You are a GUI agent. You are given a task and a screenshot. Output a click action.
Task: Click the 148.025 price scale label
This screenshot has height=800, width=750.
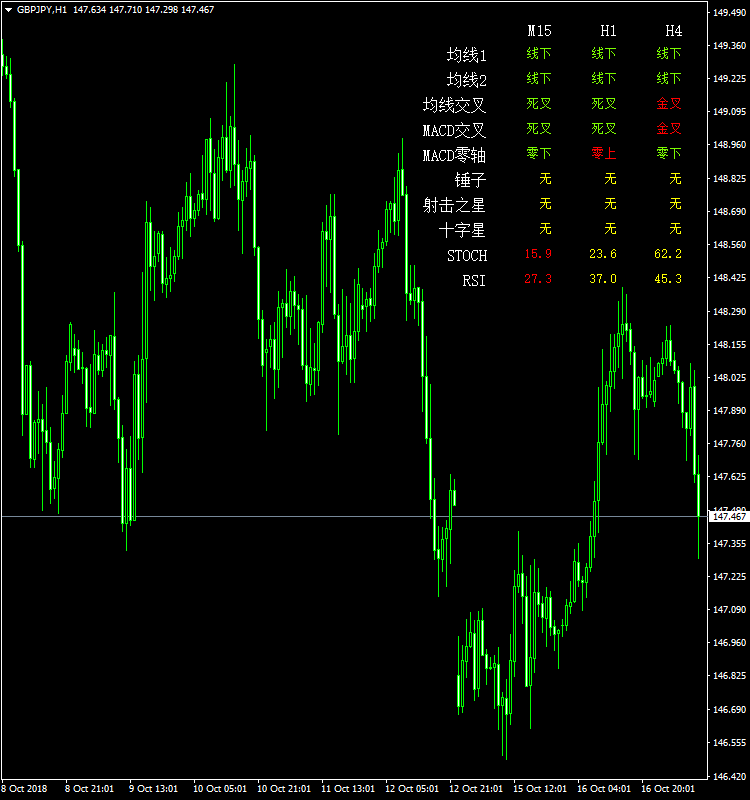[x=729, y=378]
